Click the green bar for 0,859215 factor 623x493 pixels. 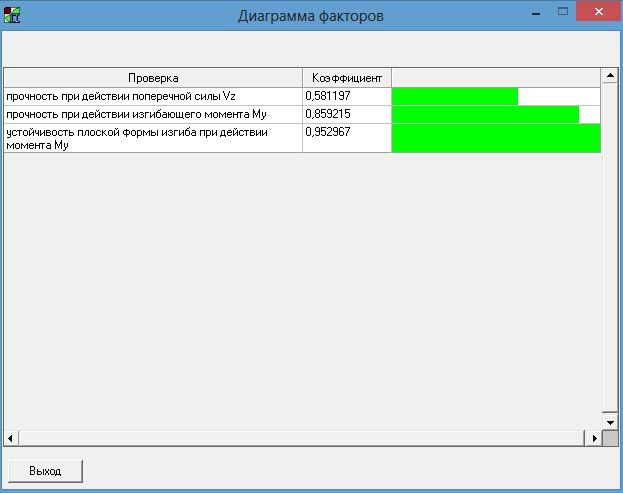tap(485, 114)
